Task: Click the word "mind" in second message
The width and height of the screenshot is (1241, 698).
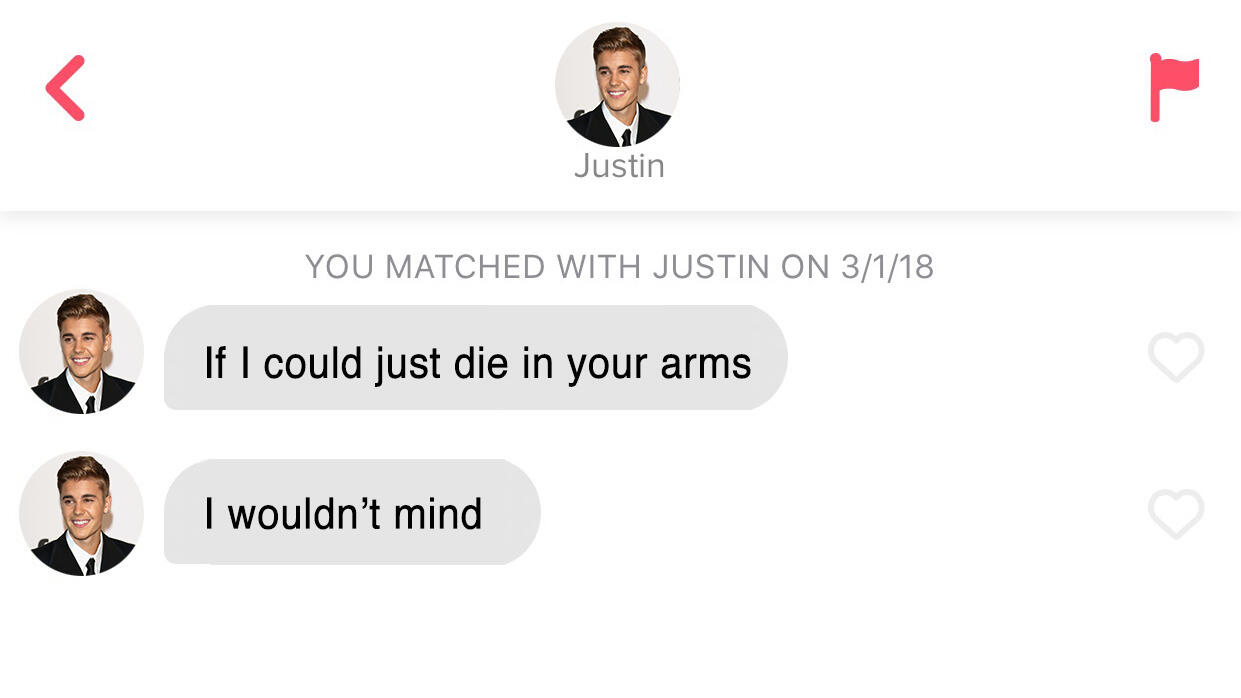Action: (x=438, y=514)
